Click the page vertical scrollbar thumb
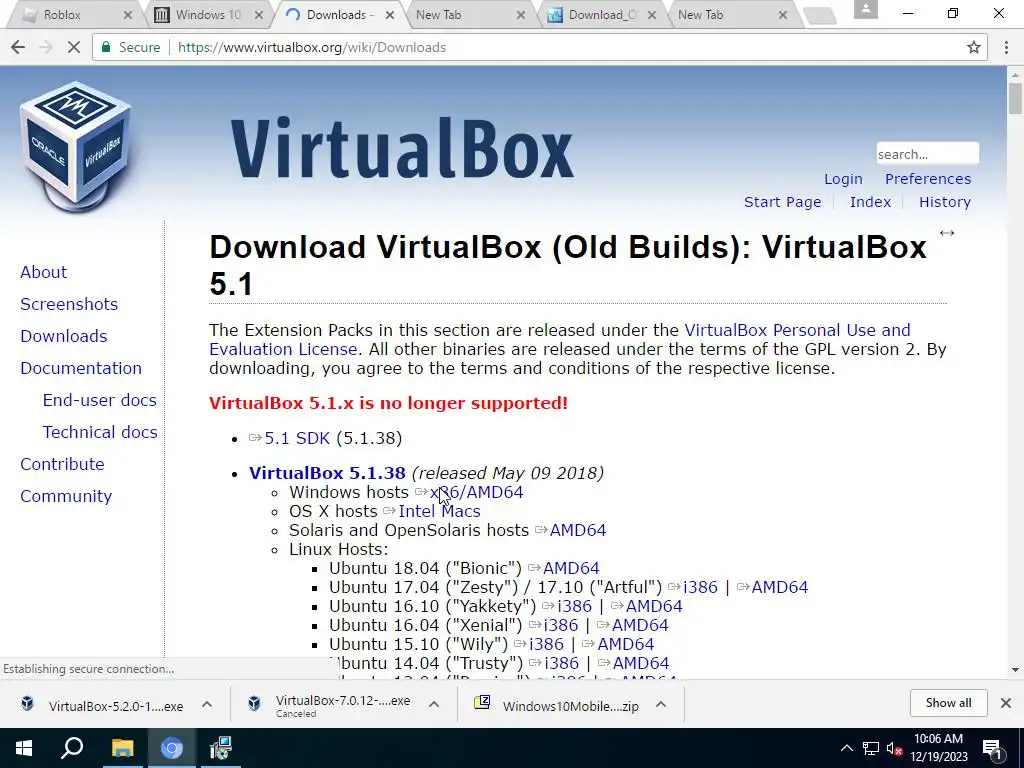Image resolution: width=1024 pixels, height=768 pixels. pyautogui.click(x=1015, y=99)
